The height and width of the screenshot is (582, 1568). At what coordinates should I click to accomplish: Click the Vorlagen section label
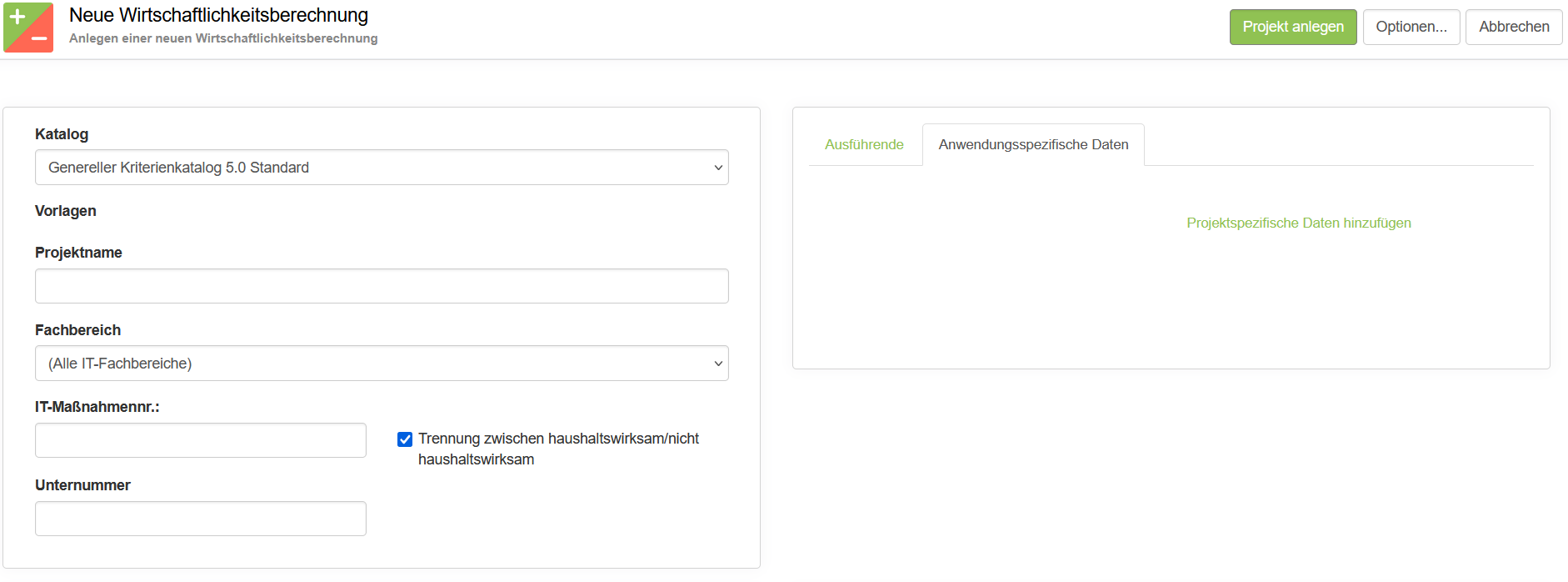66,211
